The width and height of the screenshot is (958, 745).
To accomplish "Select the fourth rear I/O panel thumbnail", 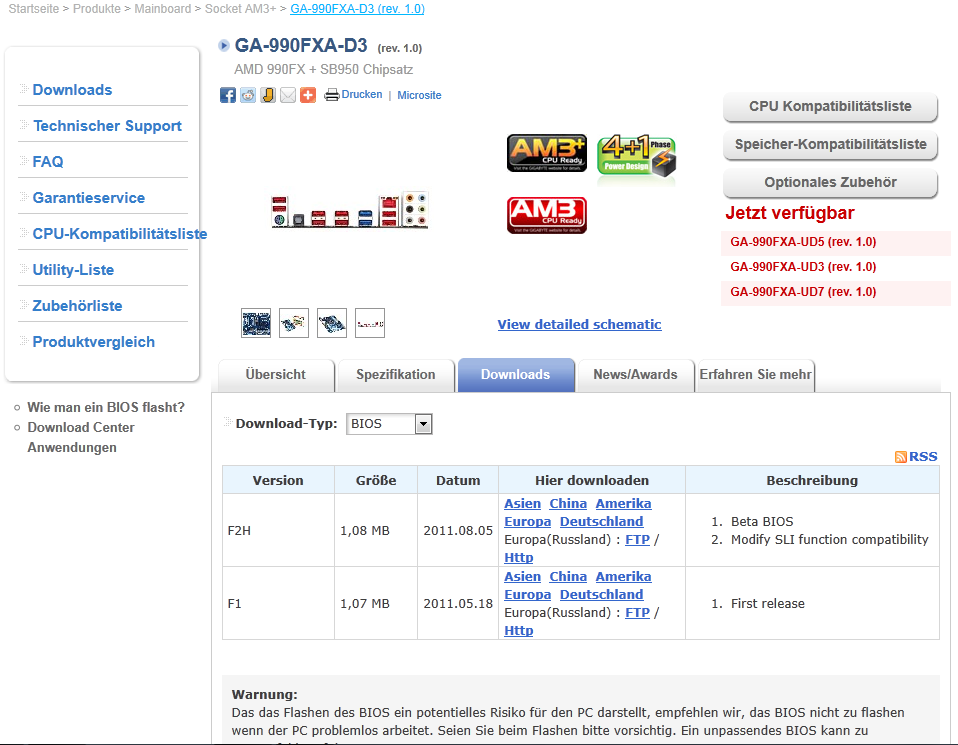I will point(370,323).
